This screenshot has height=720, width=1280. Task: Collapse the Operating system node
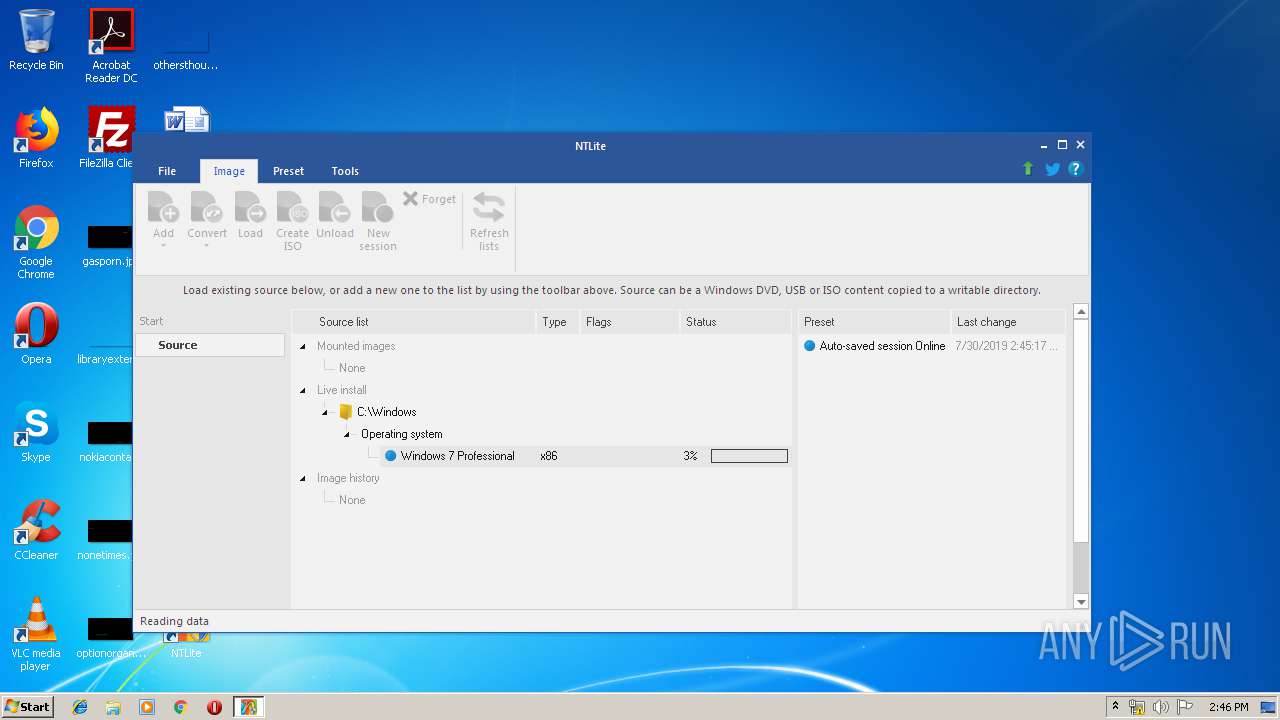tap(347, 434)
